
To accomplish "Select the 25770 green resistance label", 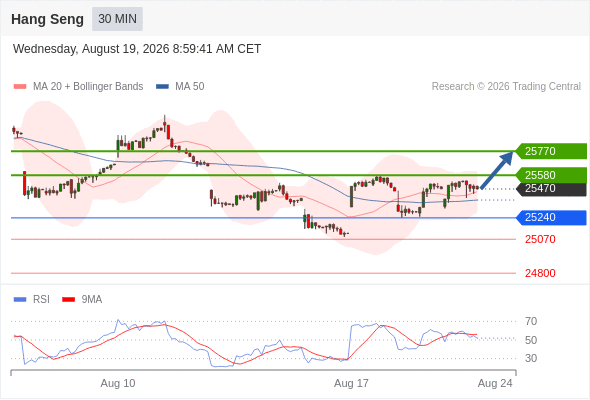I will tap(551, 151).
